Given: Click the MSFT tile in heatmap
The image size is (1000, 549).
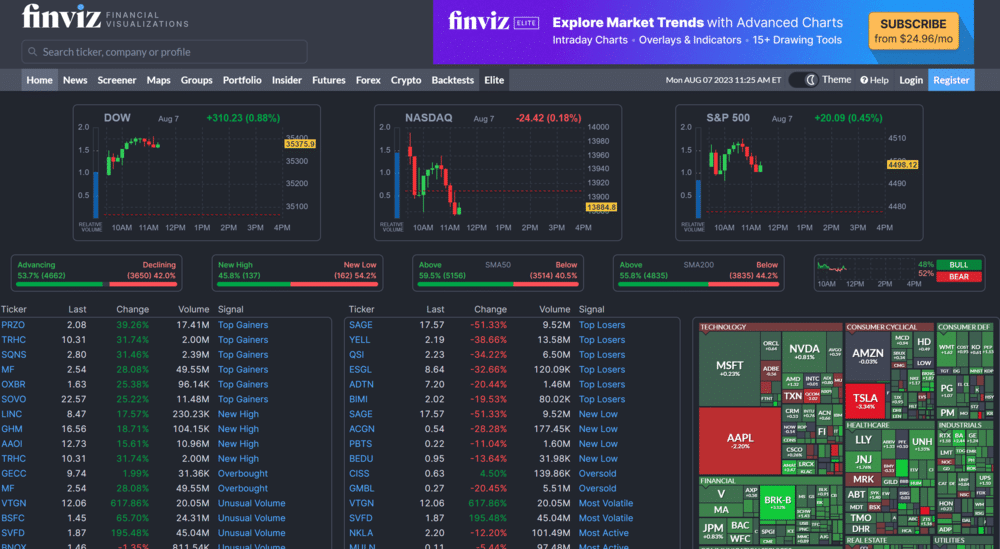Looking at the screenshot, I should [730, 368].
